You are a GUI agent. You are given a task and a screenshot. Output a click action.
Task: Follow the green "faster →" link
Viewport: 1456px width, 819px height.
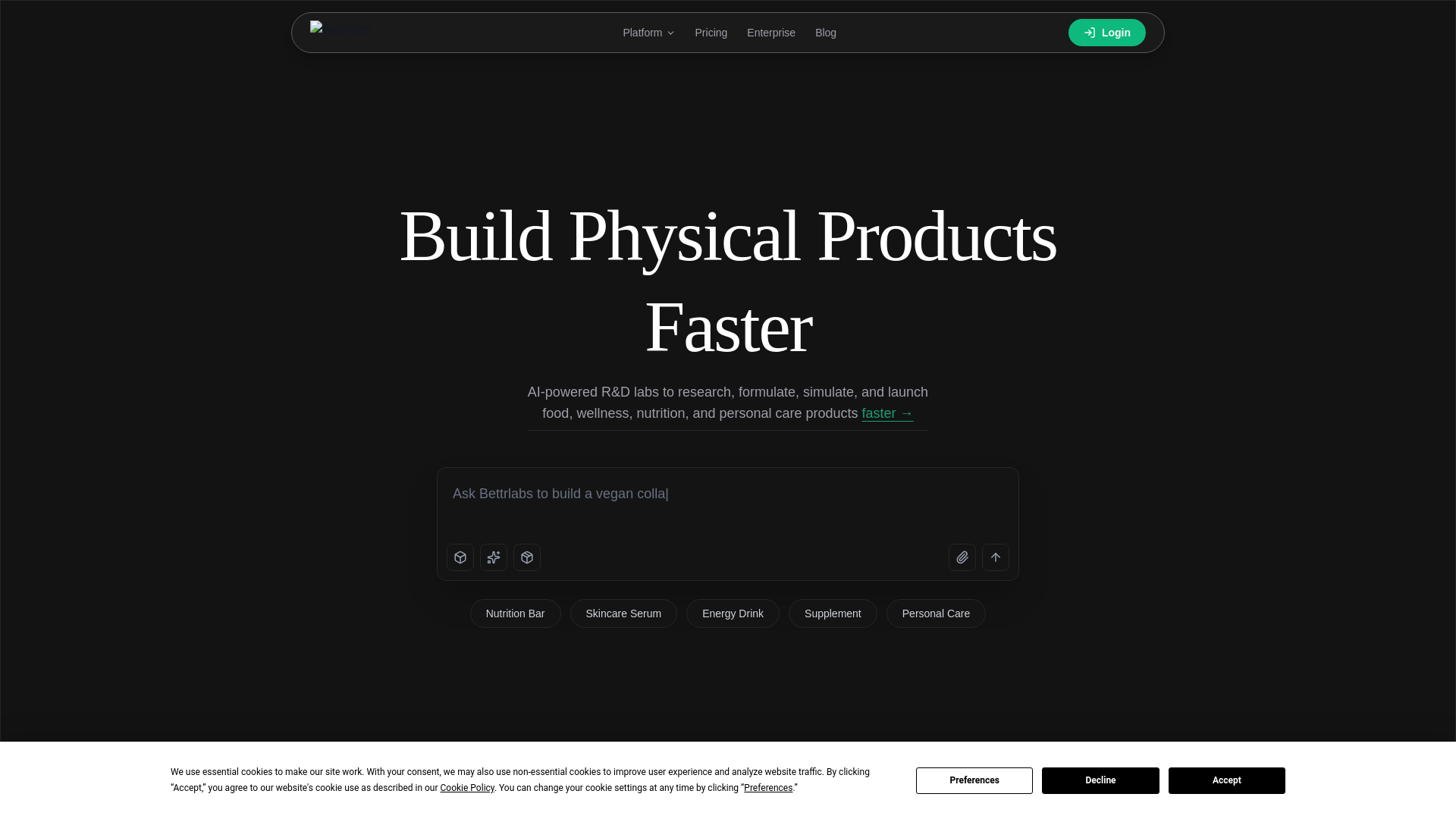pyautogui.click(x=887, y=413)
